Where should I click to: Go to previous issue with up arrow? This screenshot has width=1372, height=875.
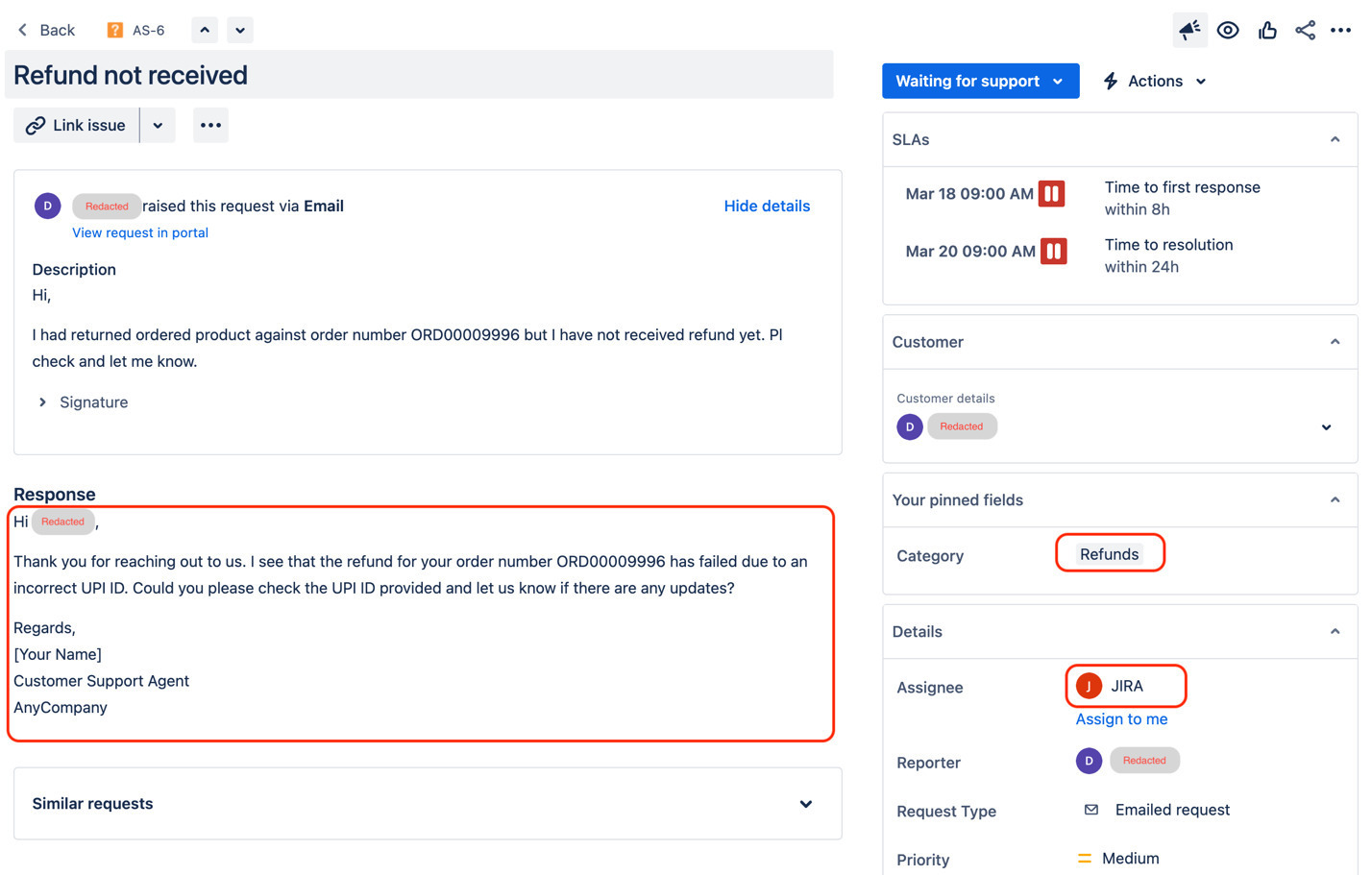[205, 30]
